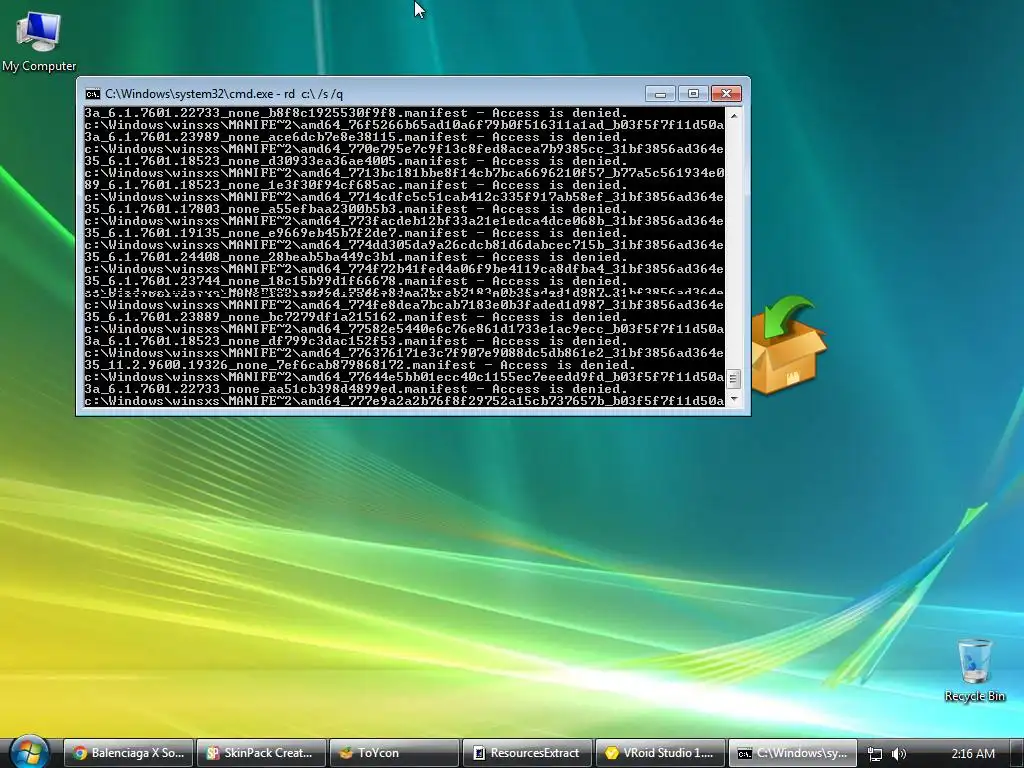Click the ToYcon icon on its taskbar button
This screenshot has width=1024, height=768.
point(346,753)
